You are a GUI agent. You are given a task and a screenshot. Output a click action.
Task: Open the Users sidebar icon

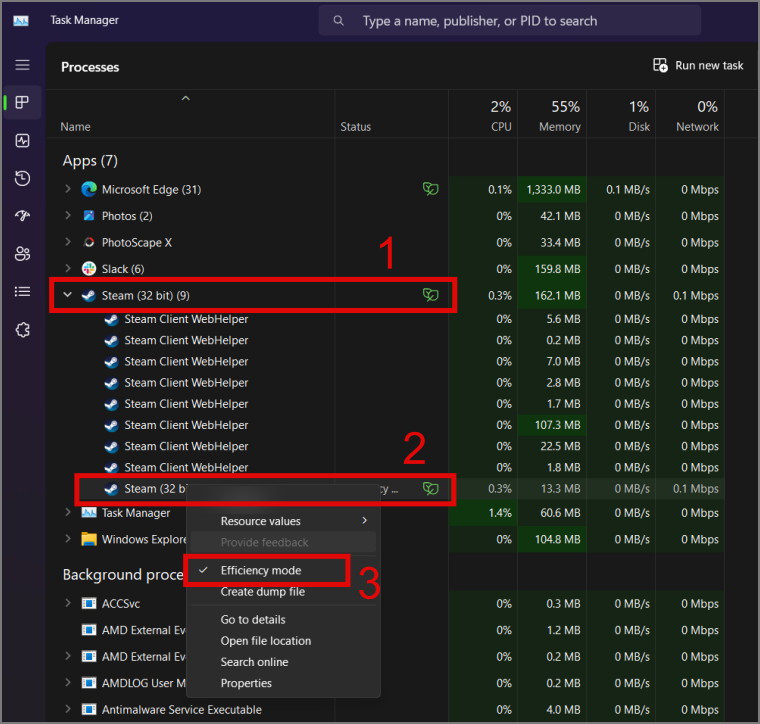click(22, 253)
